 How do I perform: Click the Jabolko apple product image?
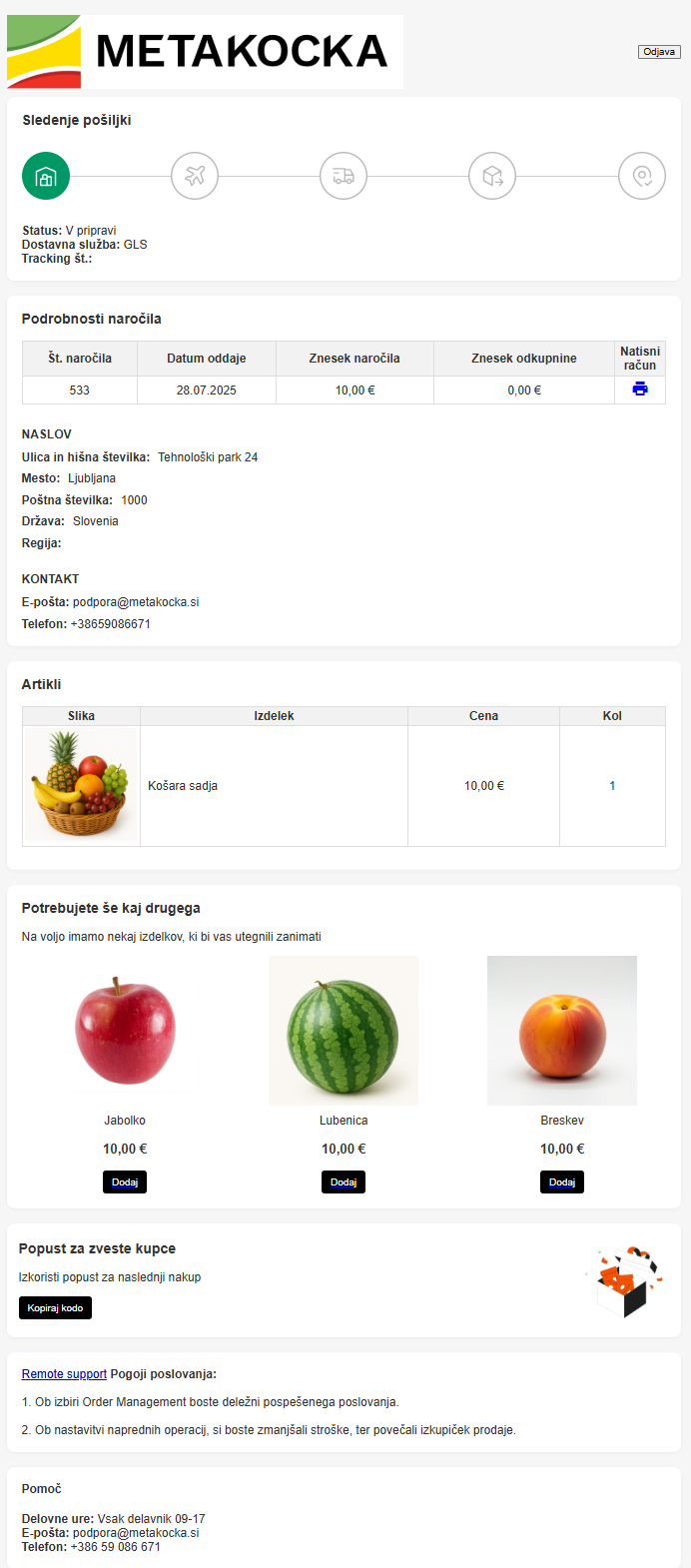[125, 1031]
